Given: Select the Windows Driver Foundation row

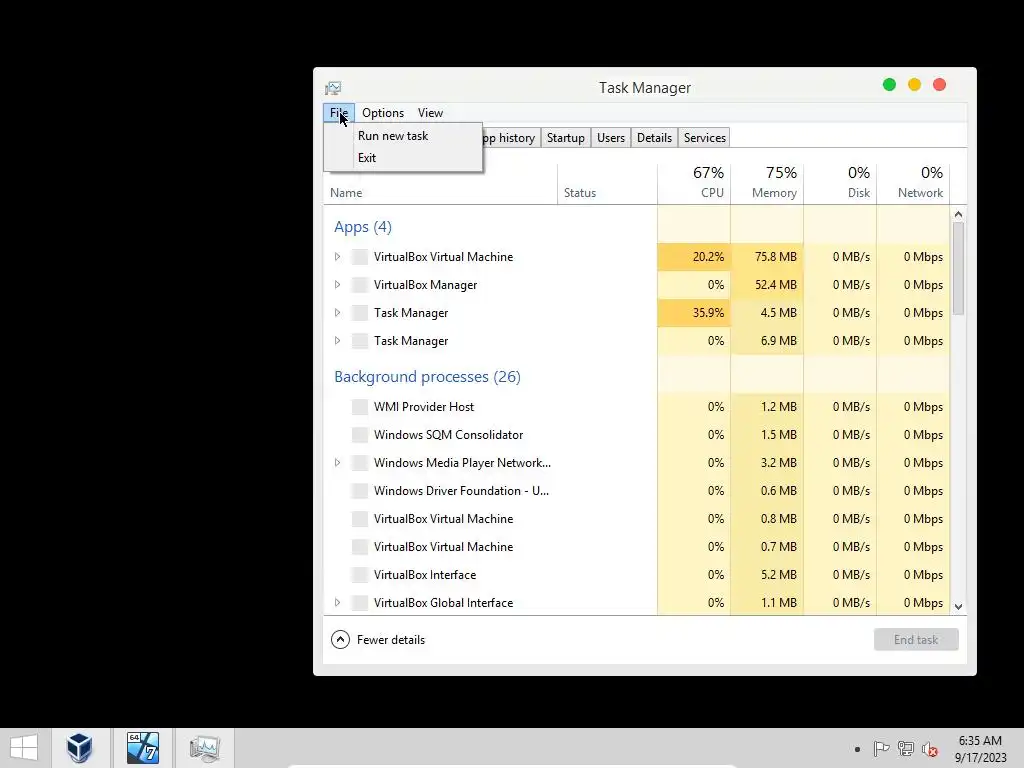Looking at the screenshot, I should click(x=637, y=490).
